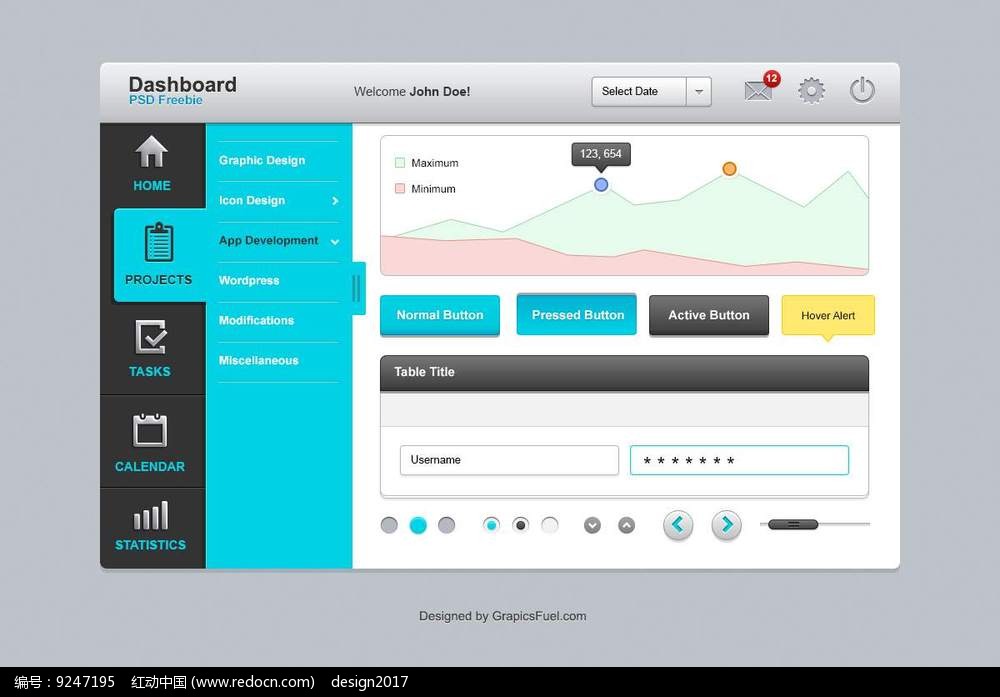Select the dark-filled radio button
Screen dimensions: 1000x697
pyautogui.click(x=520, y=525)
